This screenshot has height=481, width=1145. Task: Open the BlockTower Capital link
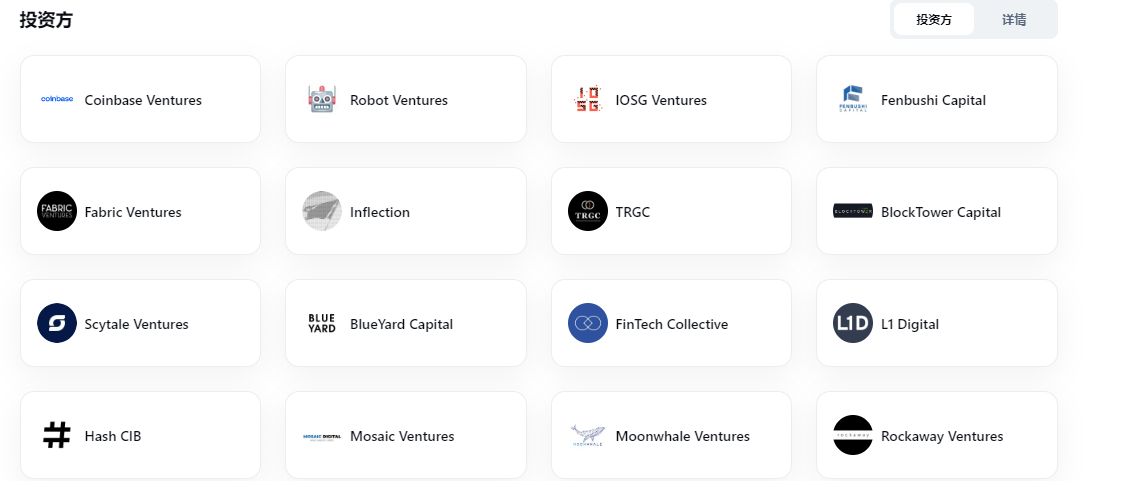[940, 212]
